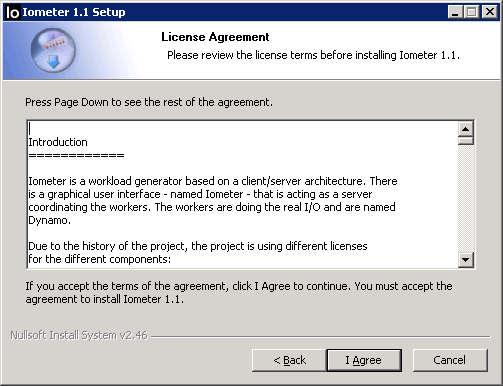503x386 pixels.
Task: Click the license scrollbar up arrow
Action: [466, 129]
